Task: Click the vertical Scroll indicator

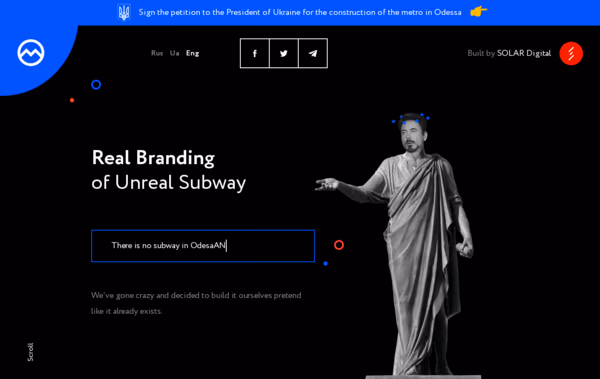Action: (30, 352)
